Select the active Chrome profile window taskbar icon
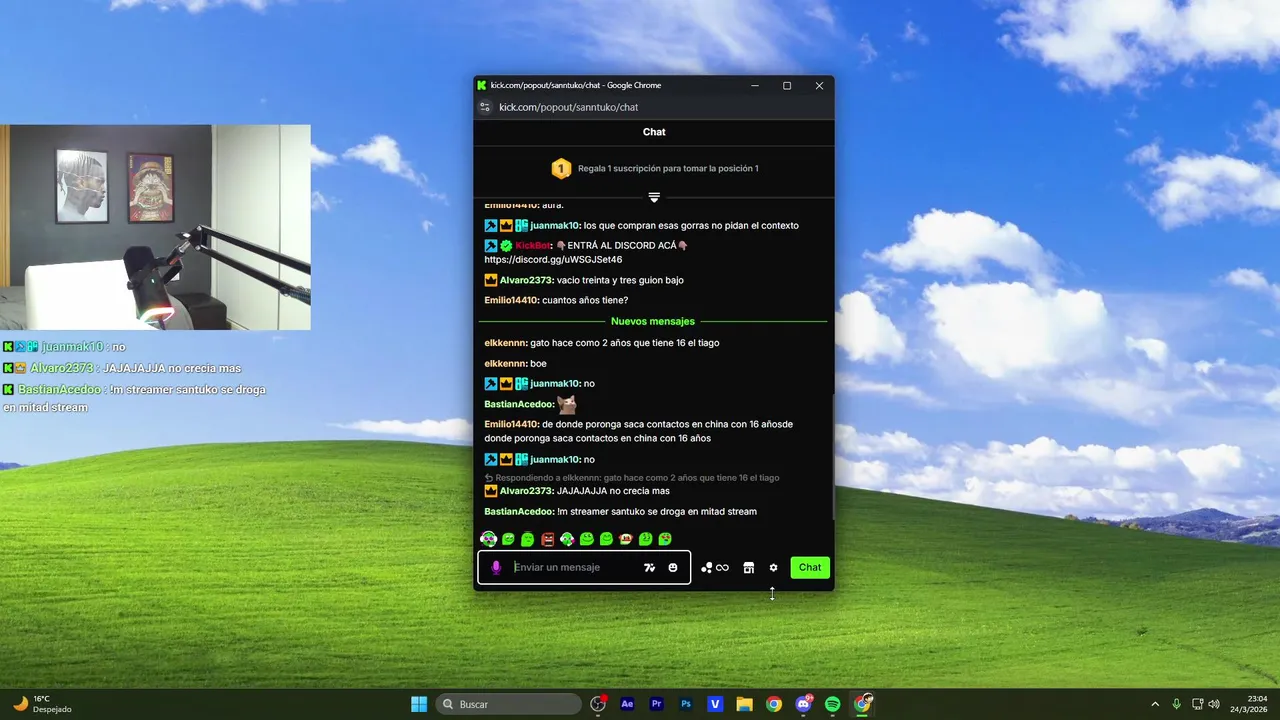 click(x=862, y=704)
